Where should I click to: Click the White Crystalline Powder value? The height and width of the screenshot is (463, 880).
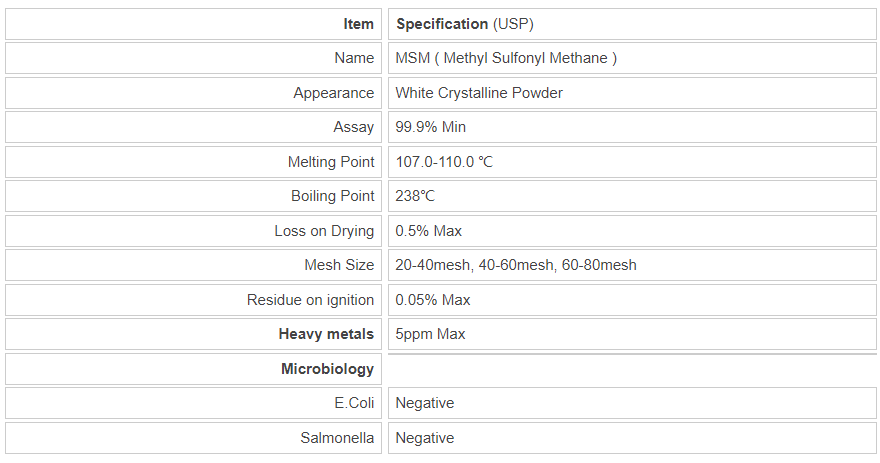click(x=479, y=93)
